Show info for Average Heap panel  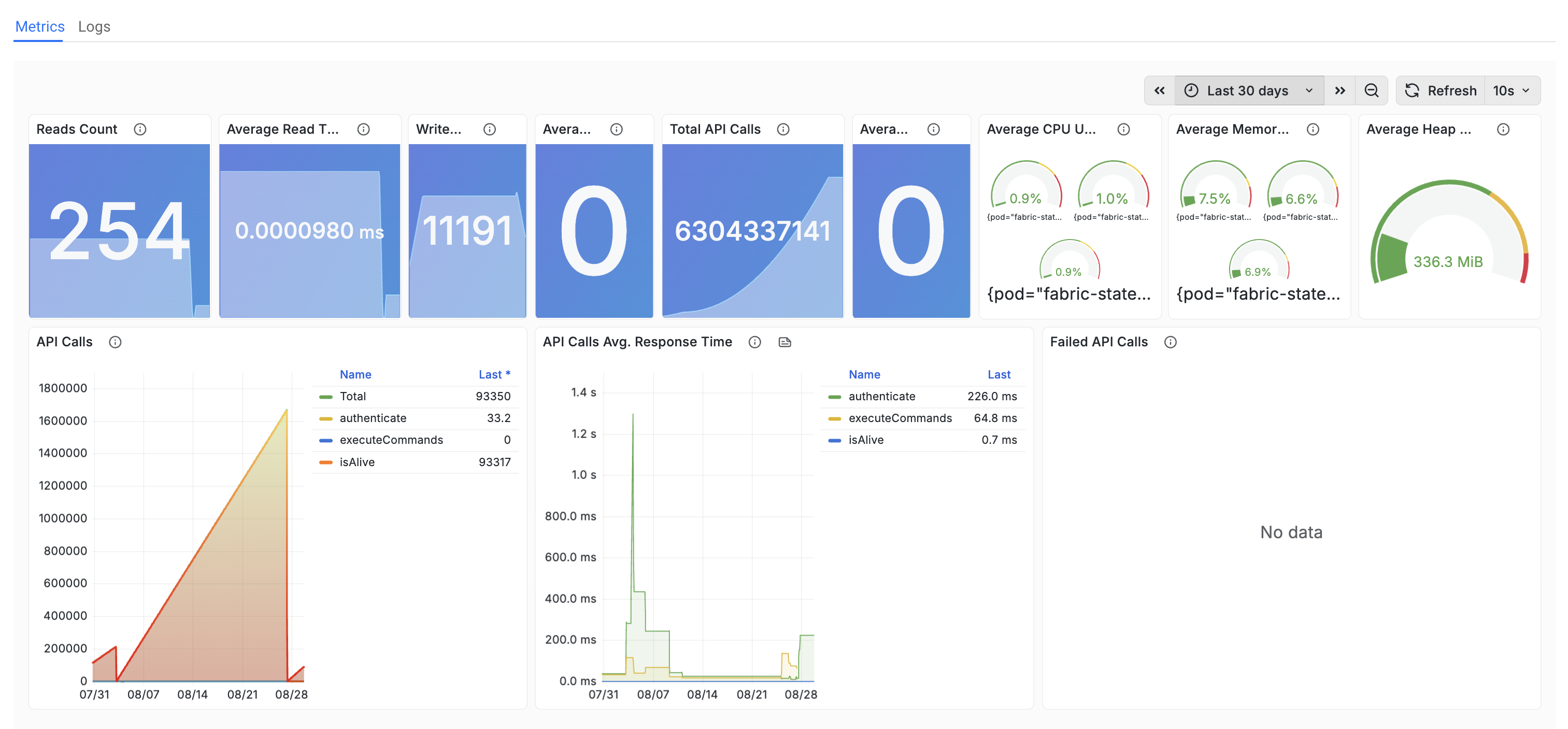click(x=1503, y=129)
